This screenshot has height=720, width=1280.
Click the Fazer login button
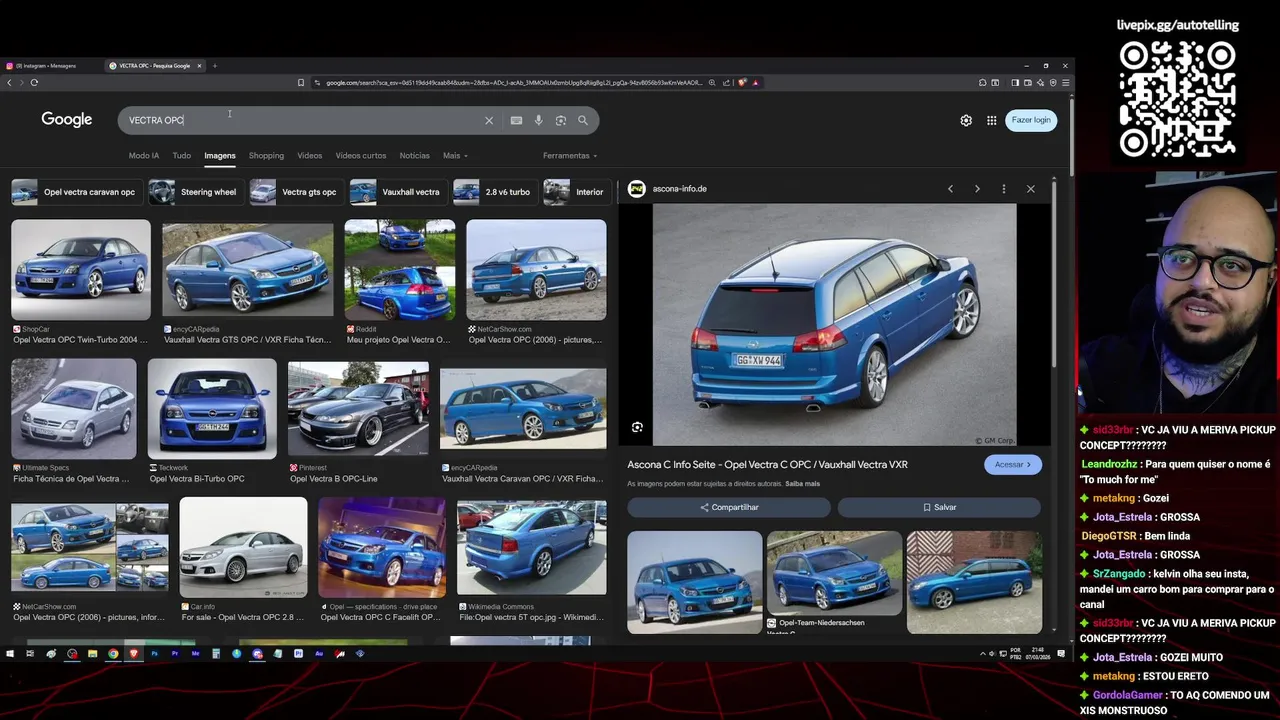[x=1031, y=120]
